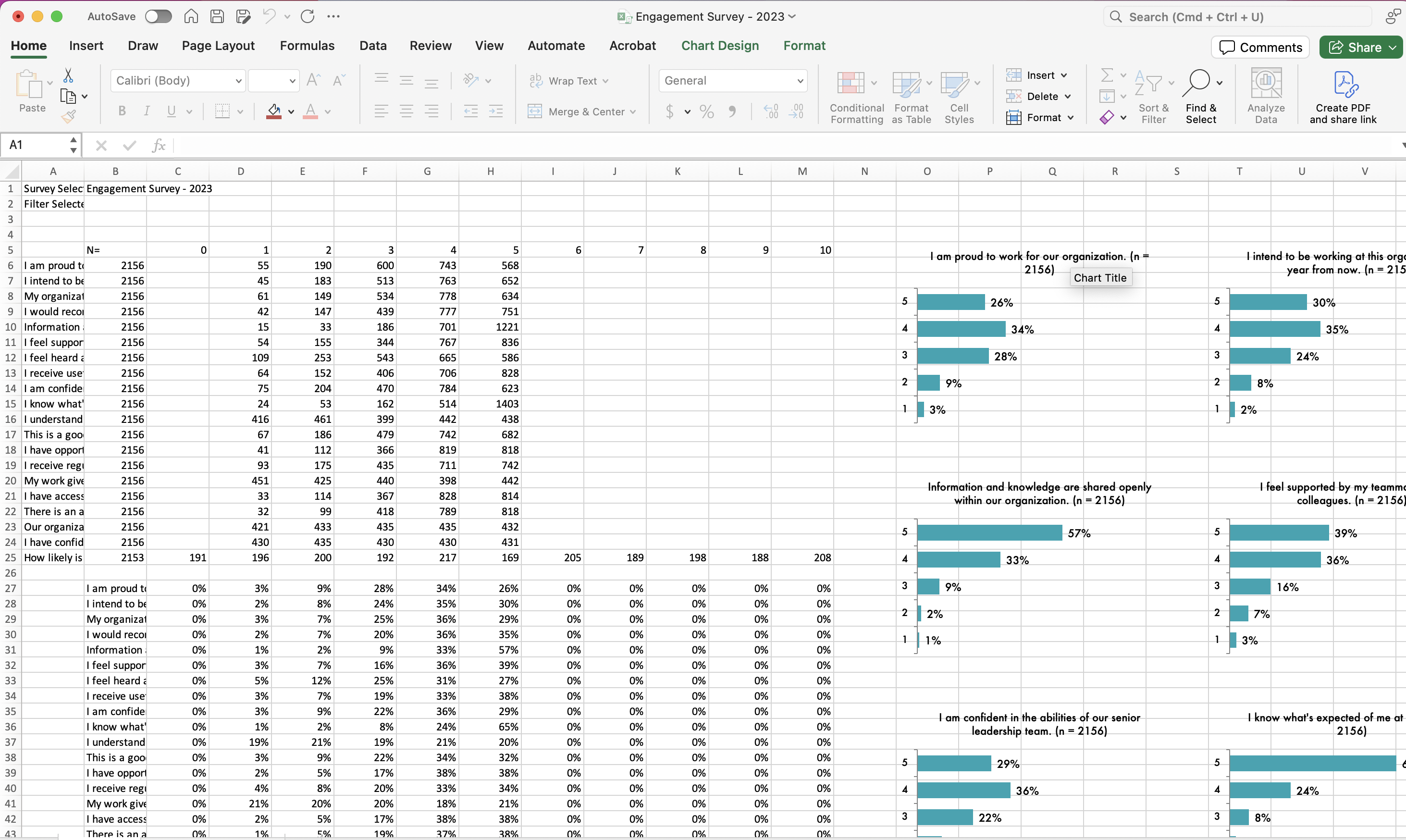
Task: Open the font color dropdown arrow
Action: (328, 112)
